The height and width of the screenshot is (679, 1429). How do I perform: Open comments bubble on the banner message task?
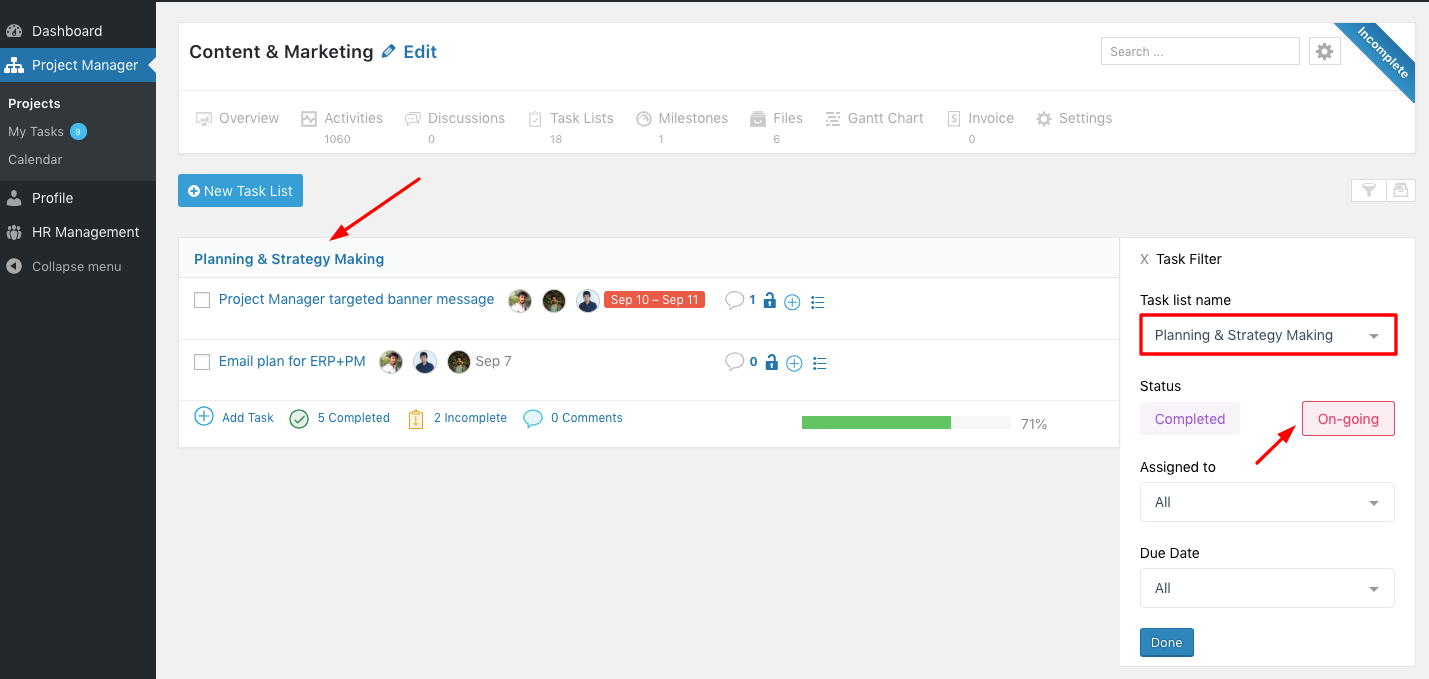click(737, 301)
